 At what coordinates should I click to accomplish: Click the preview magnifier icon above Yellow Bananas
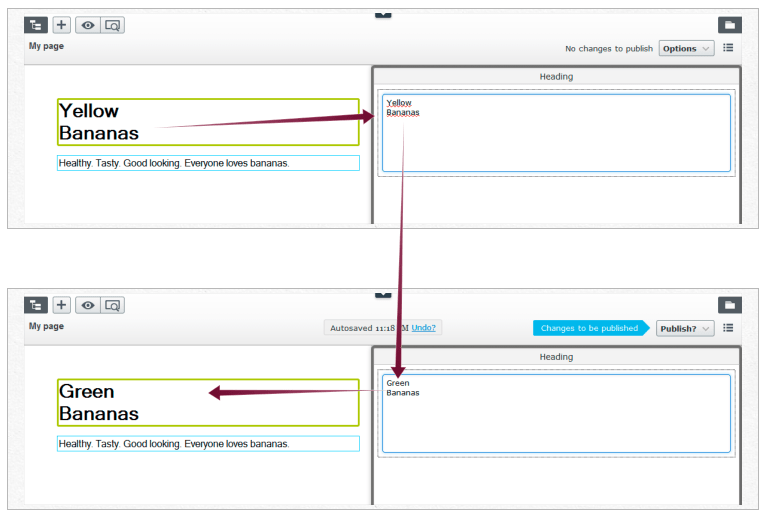(x=112, y=25)
